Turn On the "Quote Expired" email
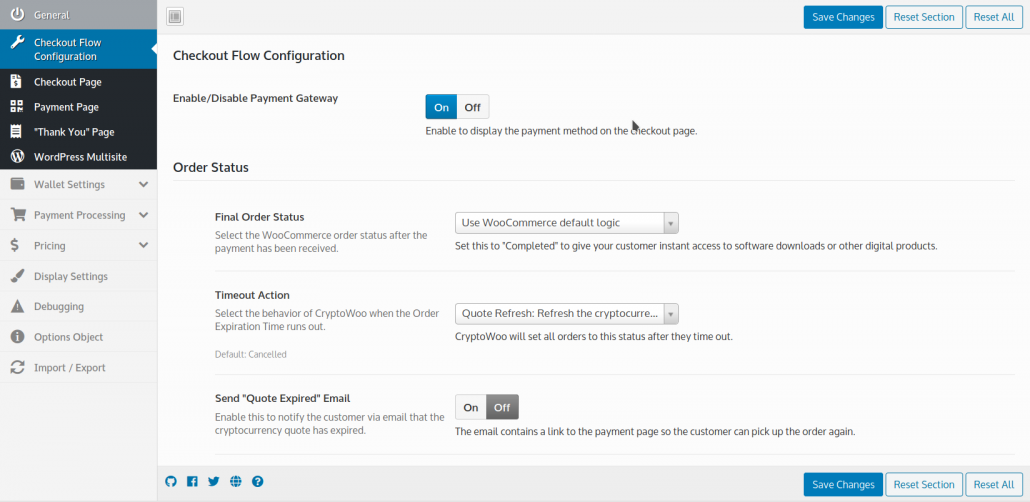Viewport: 1030px width, 502px height. pyautogui.click(x=471, y=407)
